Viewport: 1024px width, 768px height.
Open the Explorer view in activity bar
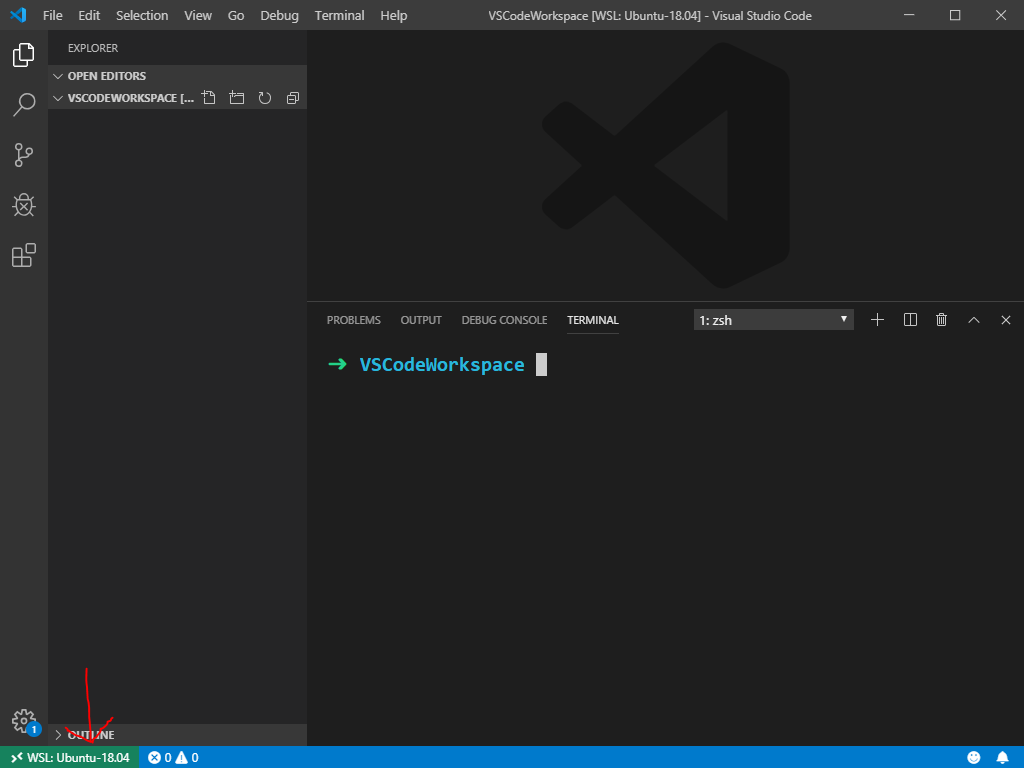click(x=24, y=55)
